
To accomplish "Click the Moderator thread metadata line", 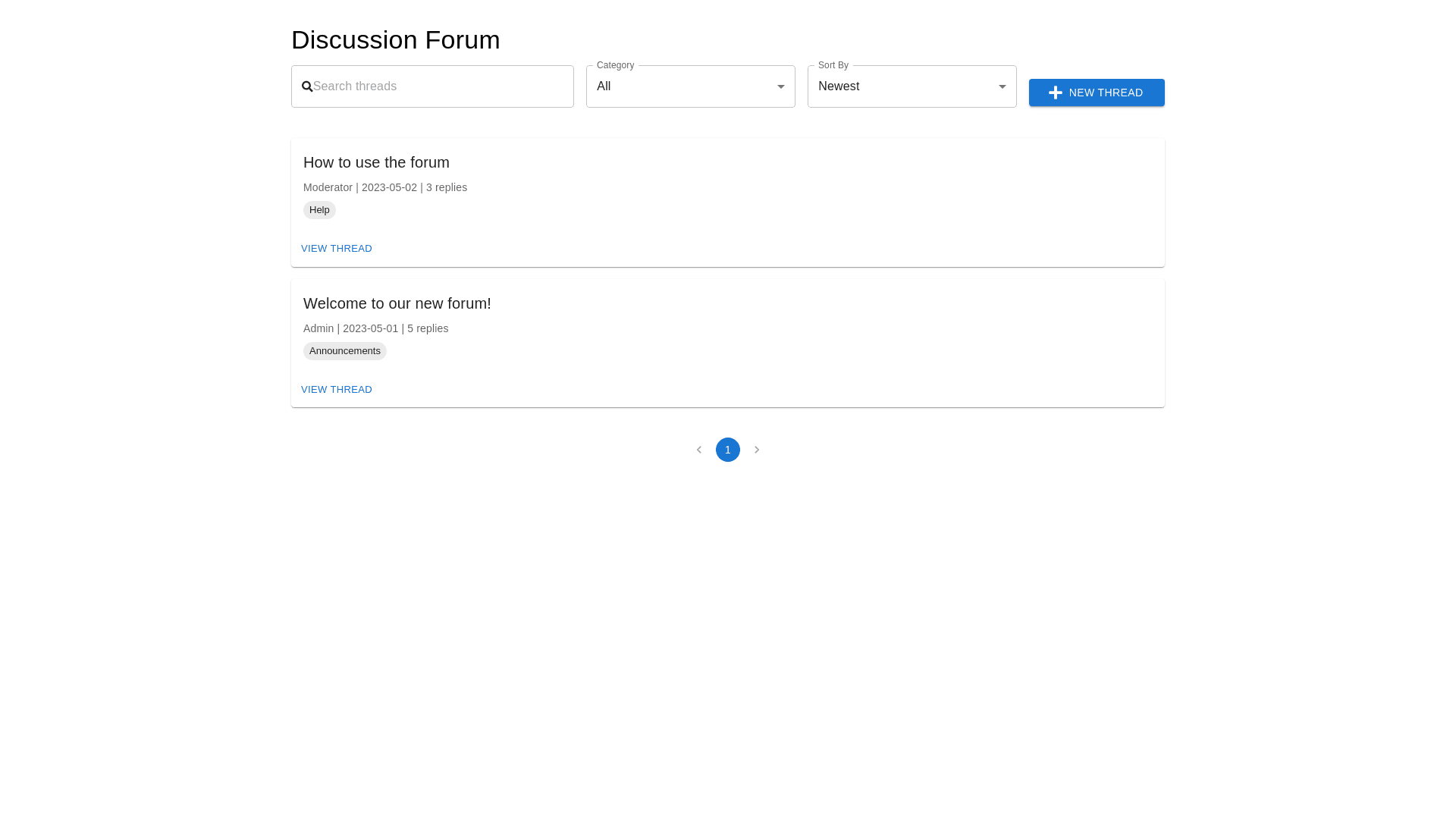I will (385, 187).
